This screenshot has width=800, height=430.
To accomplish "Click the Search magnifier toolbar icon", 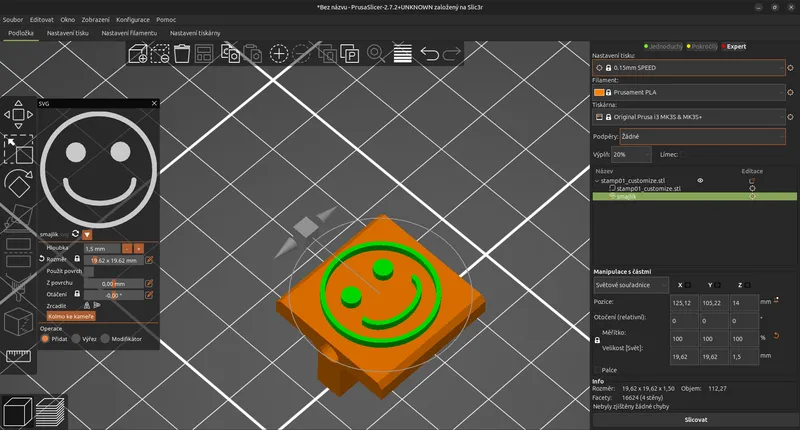I will (376, 54).
